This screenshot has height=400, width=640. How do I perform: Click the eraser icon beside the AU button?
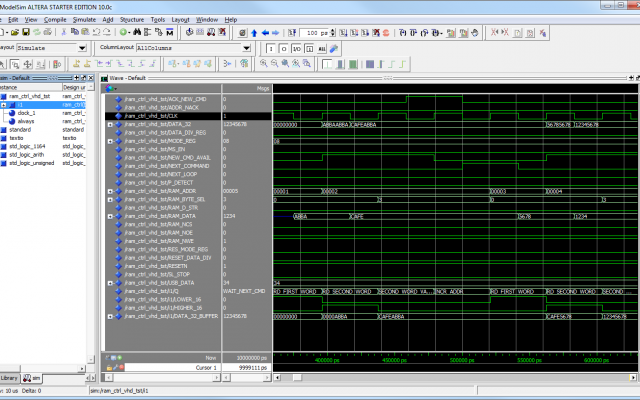coord(333,48)
